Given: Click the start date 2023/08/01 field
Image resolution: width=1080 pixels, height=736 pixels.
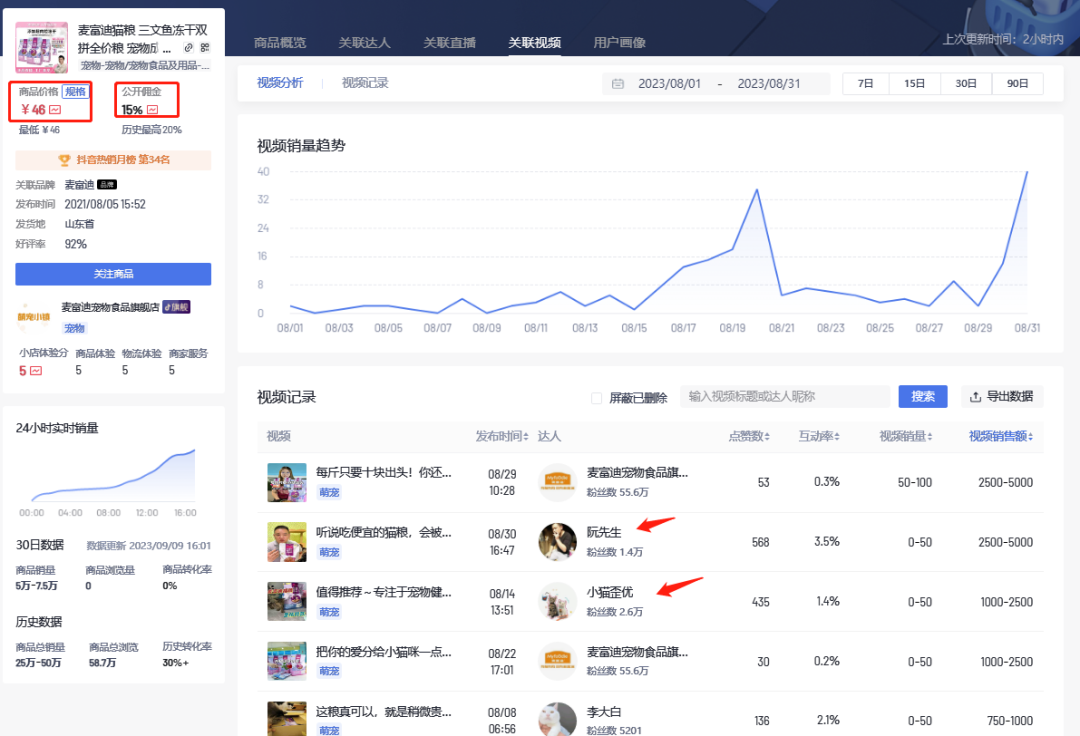Looking at the screenshot, I should coord(669,83).
